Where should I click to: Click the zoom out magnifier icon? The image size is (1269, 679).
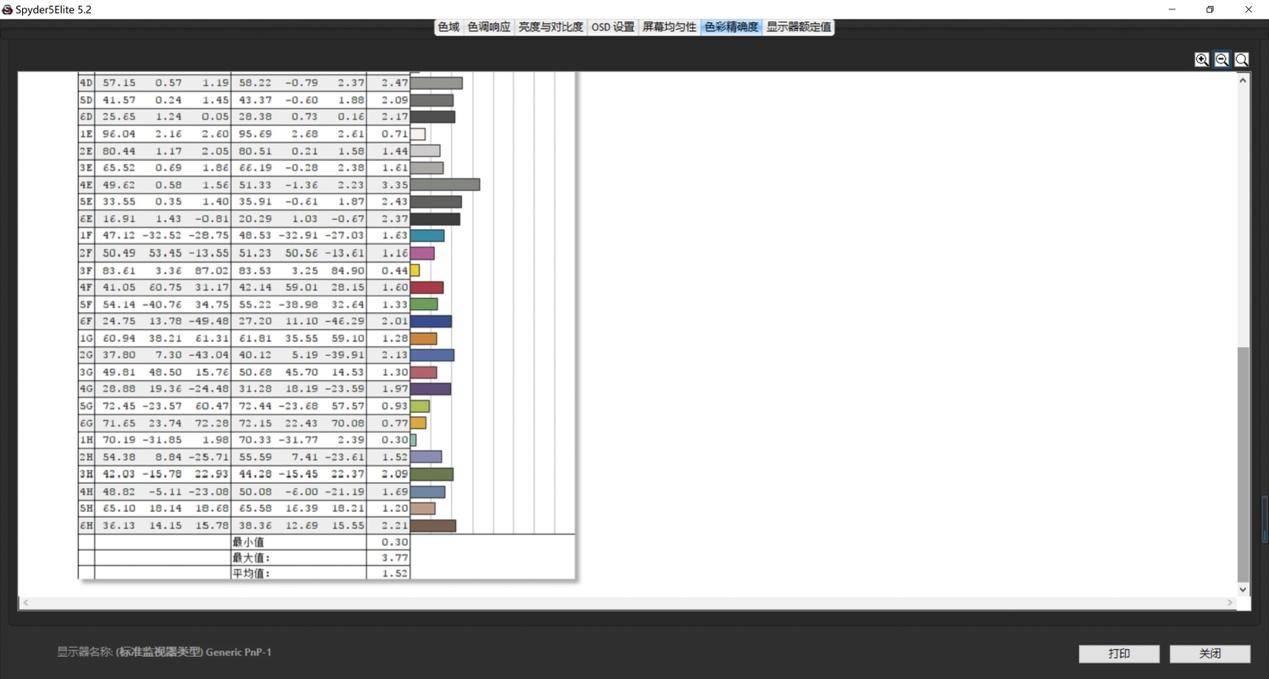[1222, 60]
